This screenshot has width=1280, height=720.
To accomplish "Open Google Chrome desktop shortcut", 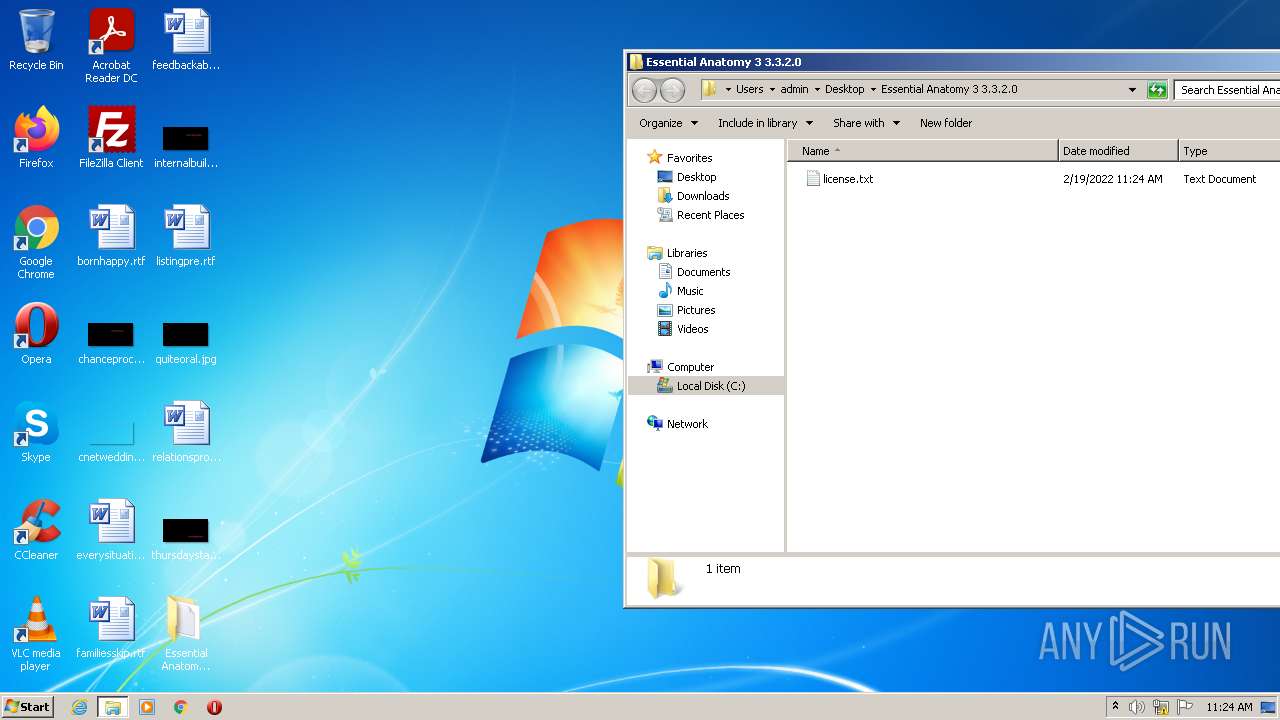I will [x=36, y=242].
